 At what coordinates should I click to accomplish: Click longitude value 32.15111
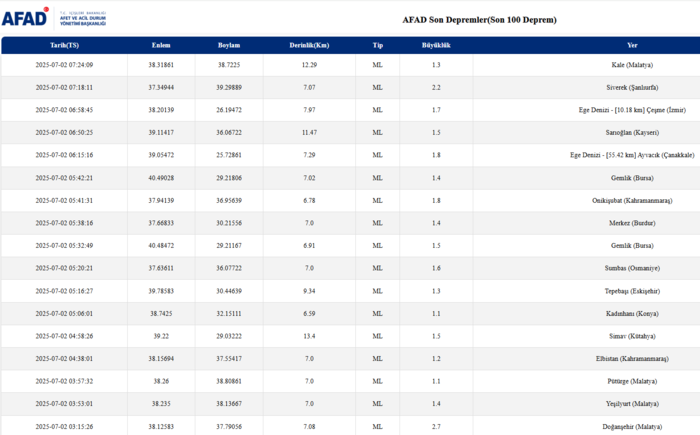229,314
